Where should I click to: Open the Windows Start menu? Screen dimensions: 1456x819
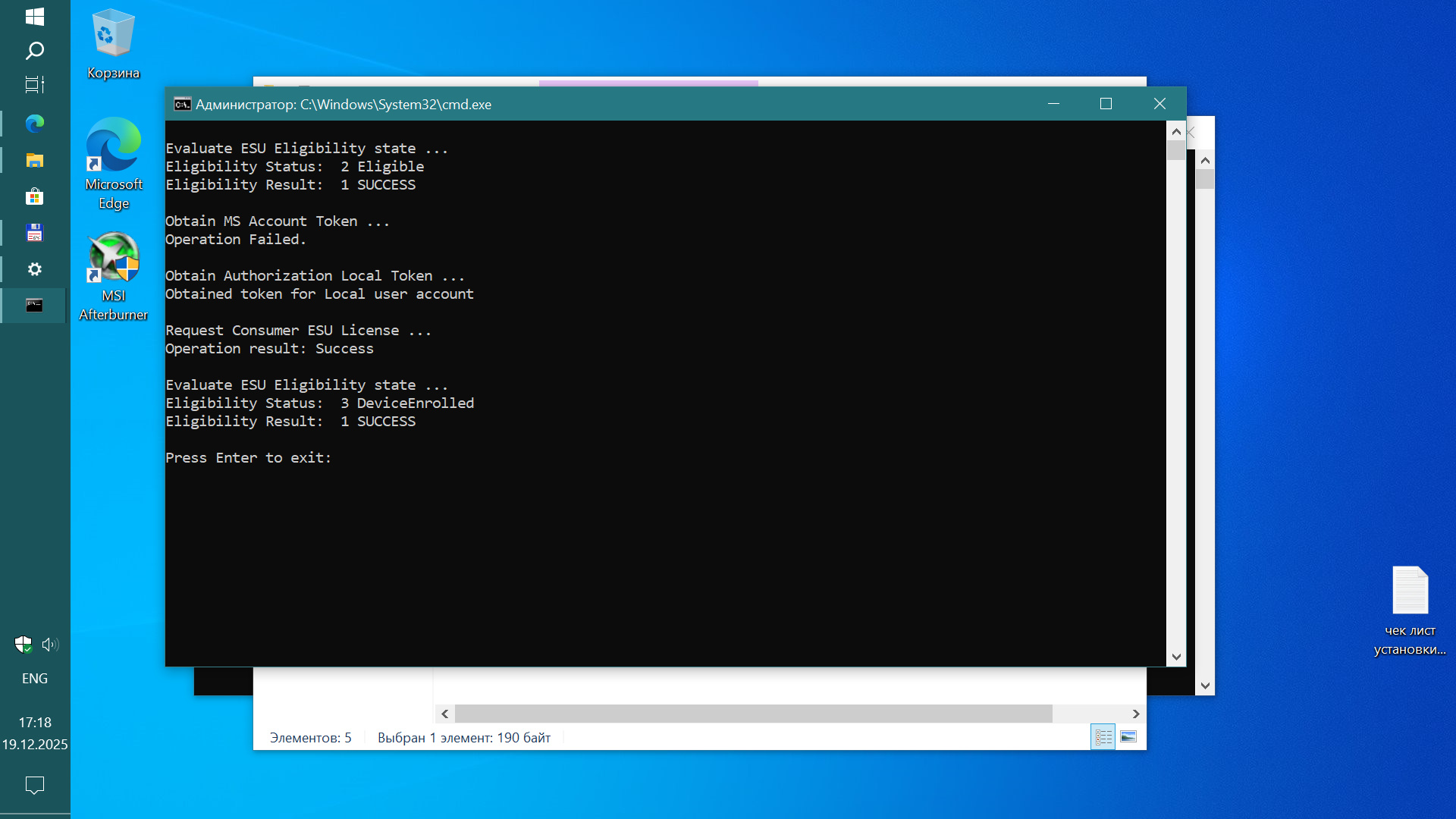click(x=35, y=17)
